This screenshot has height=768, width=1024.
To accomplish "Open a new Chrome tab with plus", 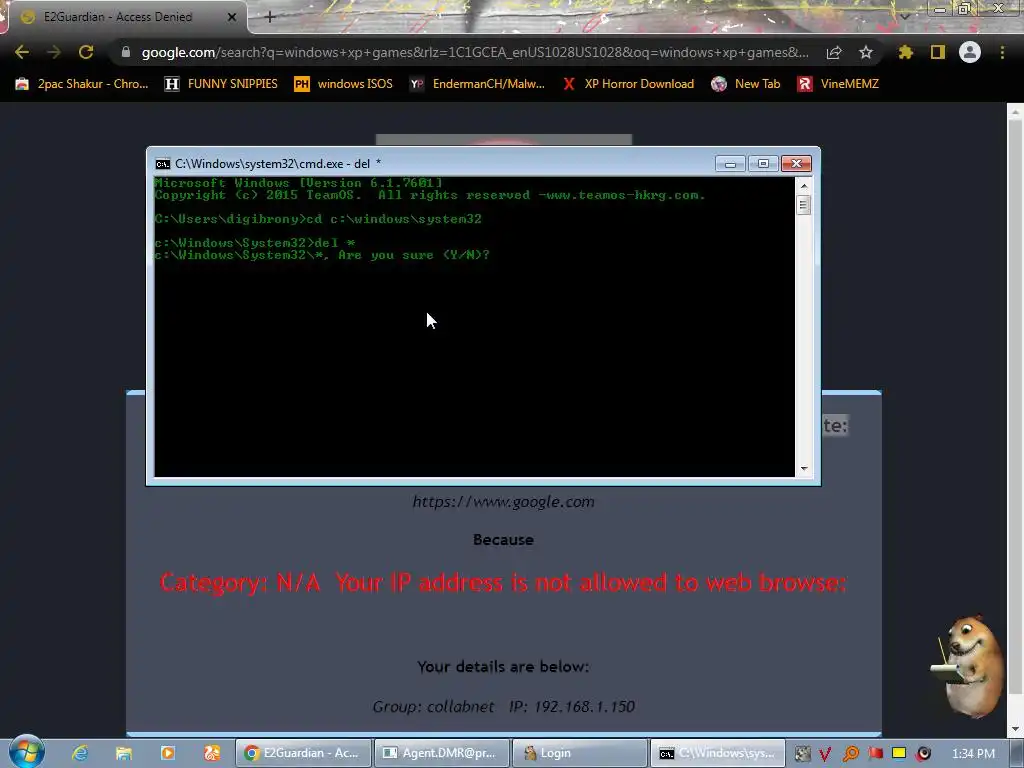I will [270, 17].
